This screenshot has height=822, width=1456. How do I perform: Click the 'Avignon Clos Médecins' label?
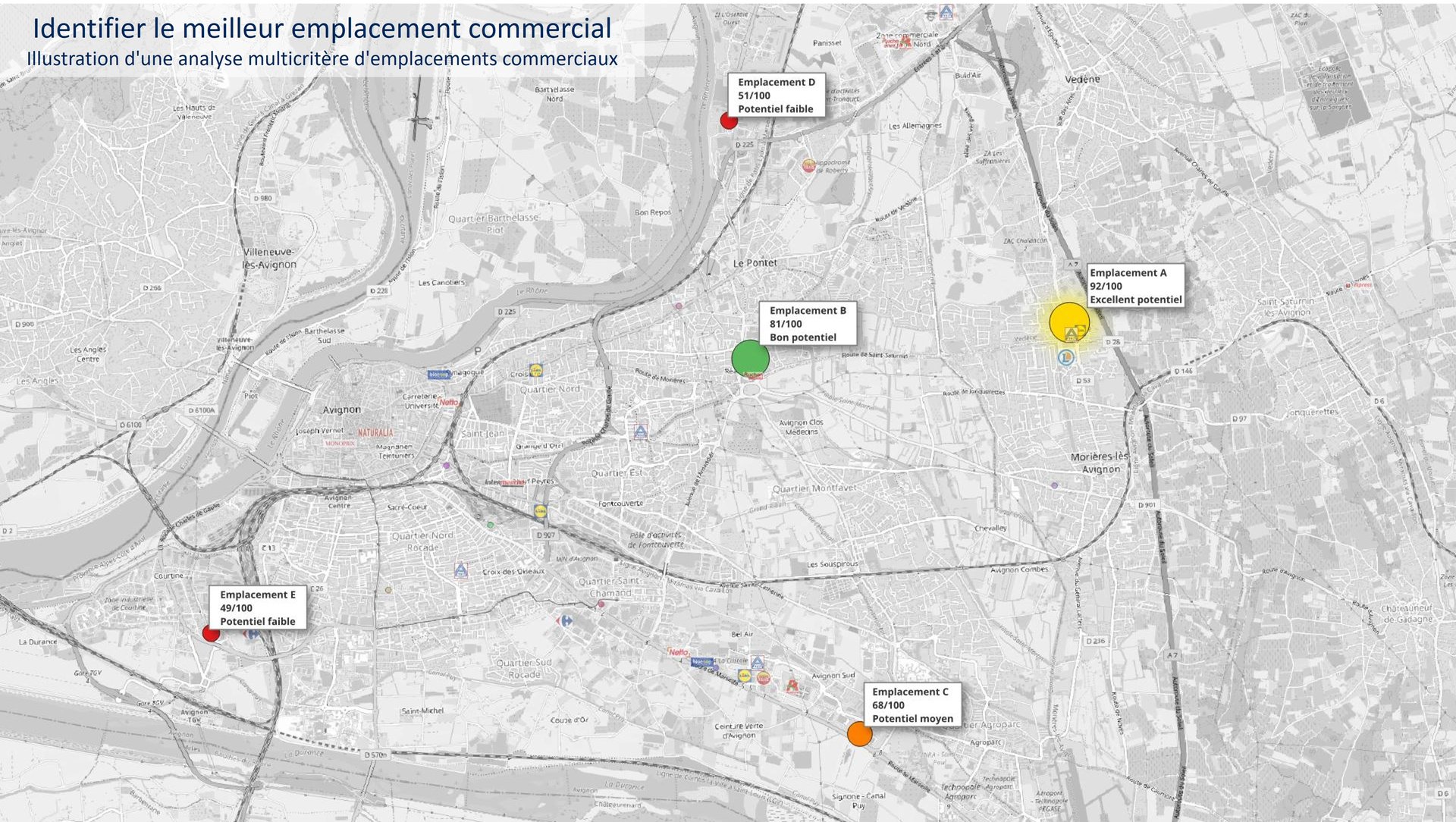[801, 427]
